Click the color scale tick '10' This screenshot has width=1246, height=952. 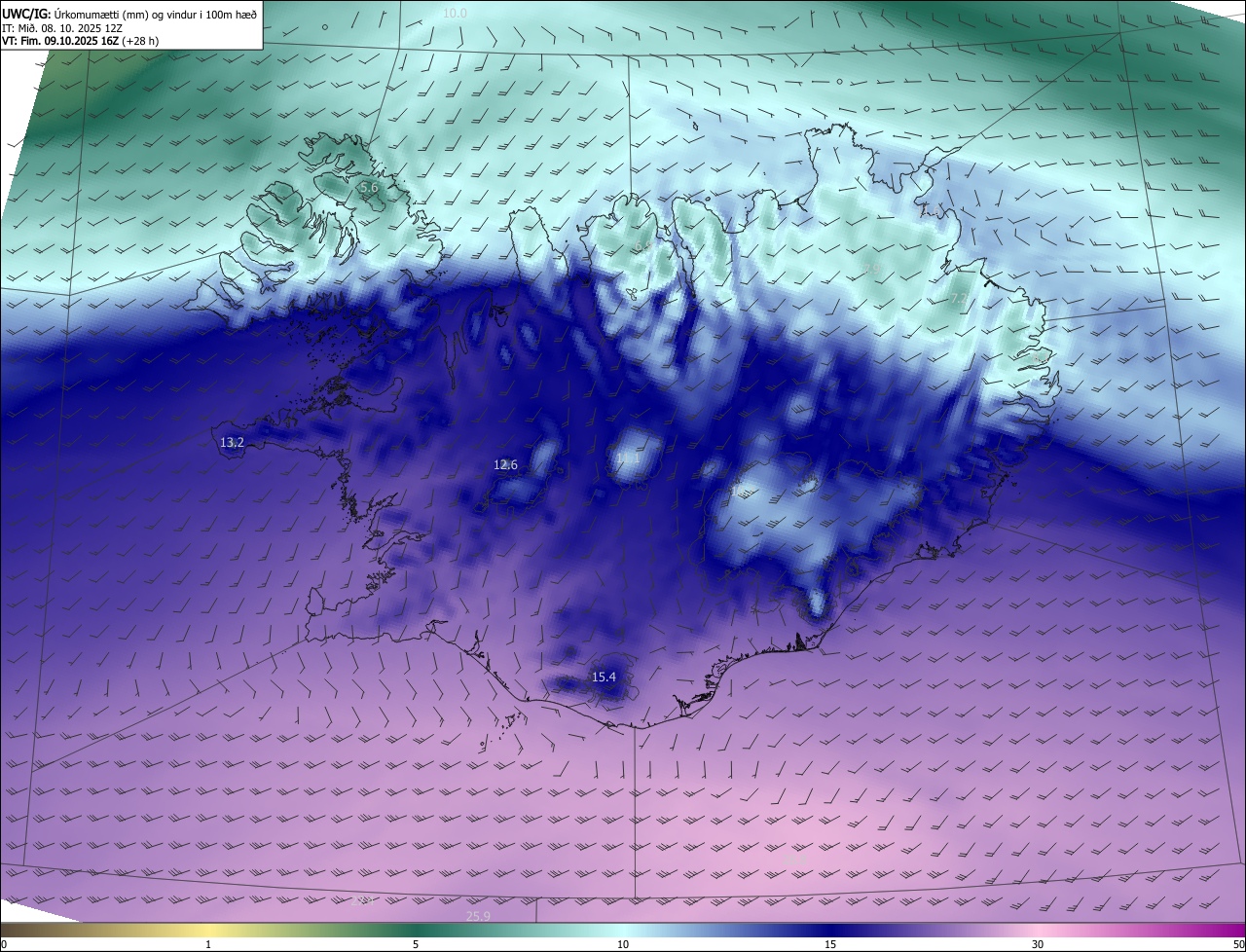(623, 944)
